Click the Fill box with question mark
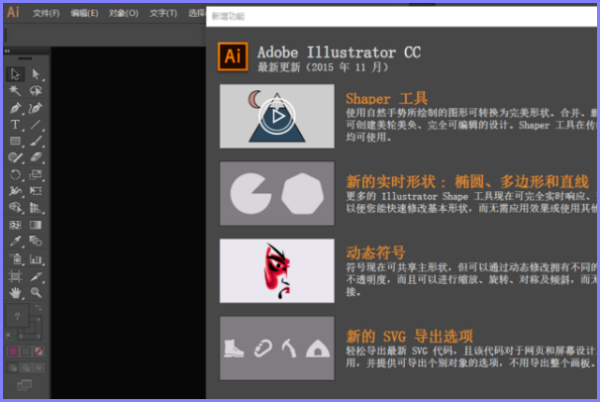Viewport: 600px width, 402px height. click(x=17, y=316)
